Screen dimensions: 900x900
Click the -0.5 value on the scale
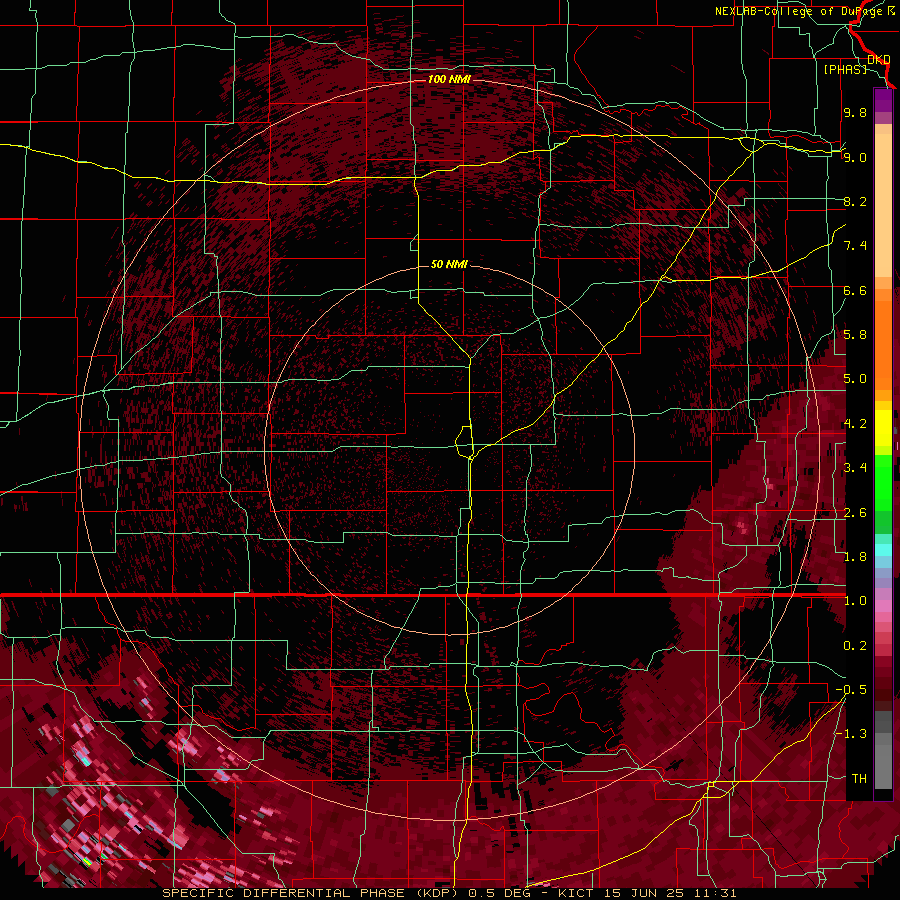click(851, 690)
